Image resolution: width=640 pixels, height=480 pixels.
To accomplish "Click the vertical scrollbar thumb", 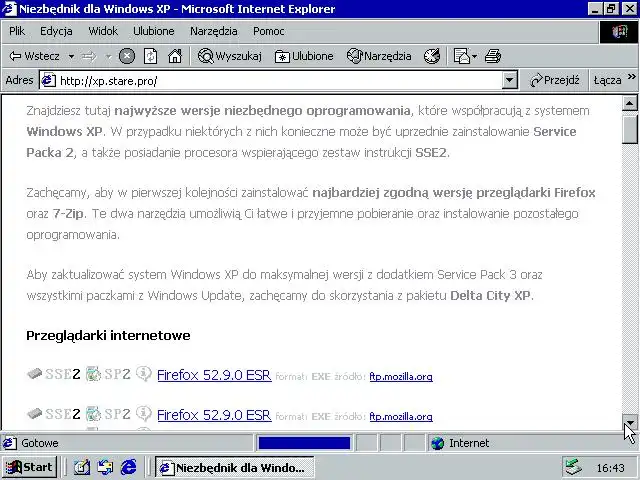I will (629, 128).
